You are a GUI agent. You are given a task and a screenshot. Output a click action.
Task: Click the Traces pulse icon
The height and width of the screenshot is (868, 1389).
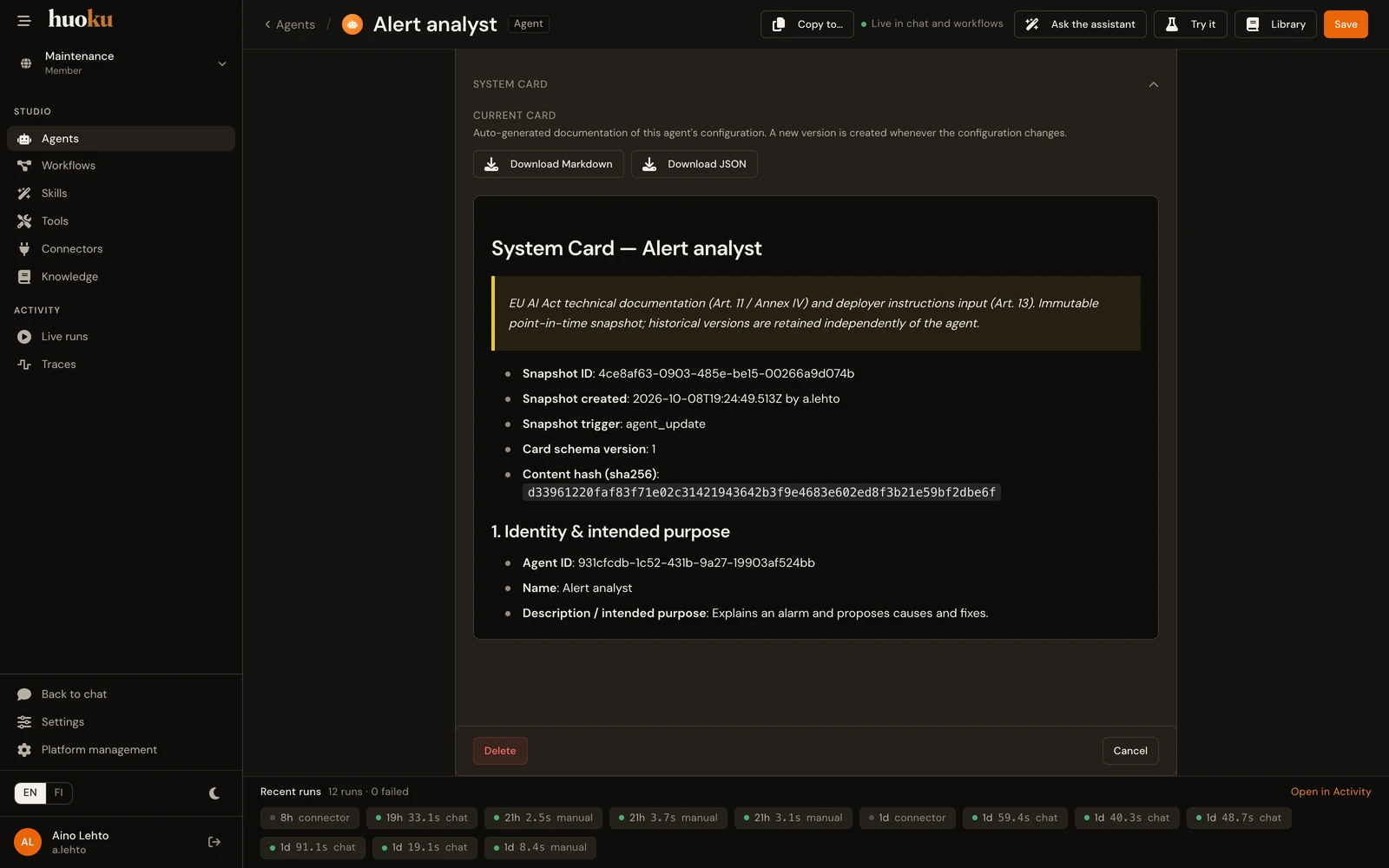(x=24, y=365)
